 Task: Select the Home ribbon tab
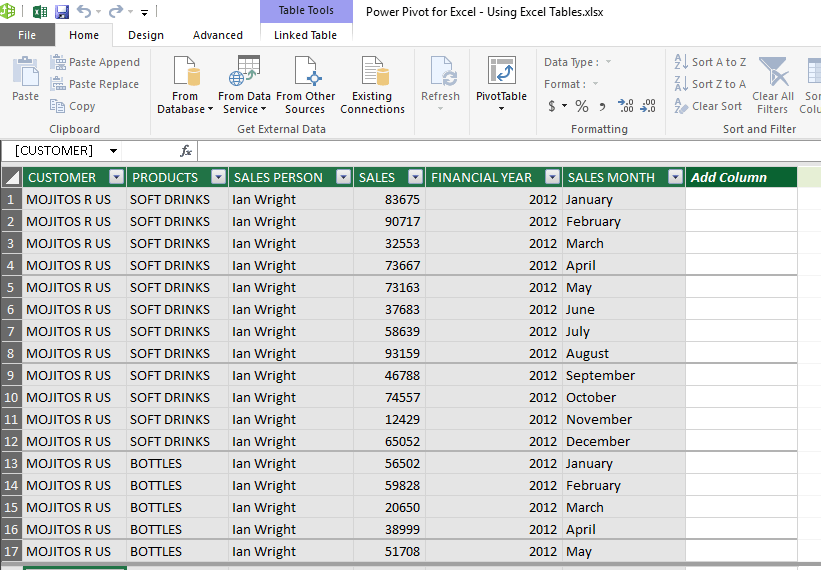click(x=84, y=35)
